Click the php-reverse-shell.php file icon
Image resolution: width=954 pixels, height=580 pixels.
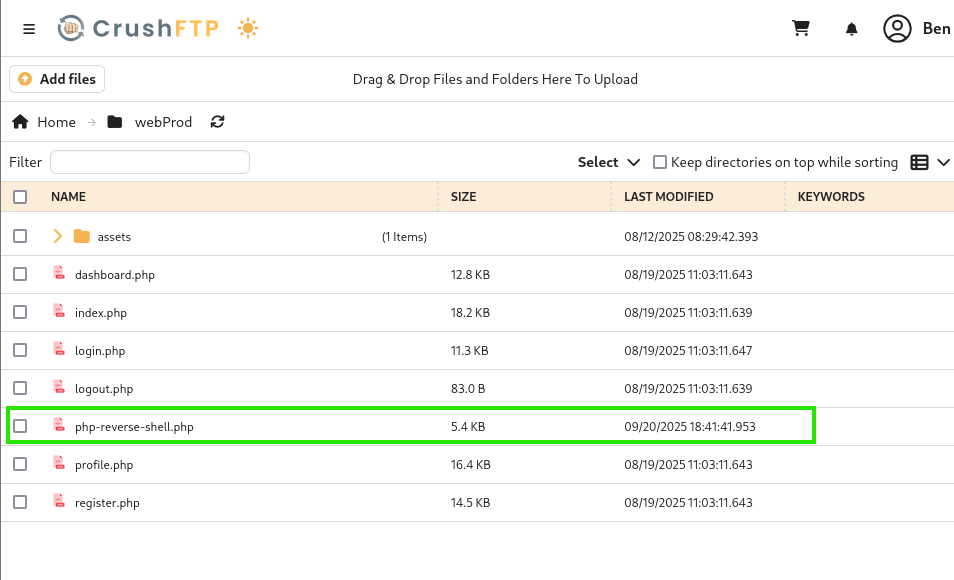pyautogui.click(x=59, y=425)
